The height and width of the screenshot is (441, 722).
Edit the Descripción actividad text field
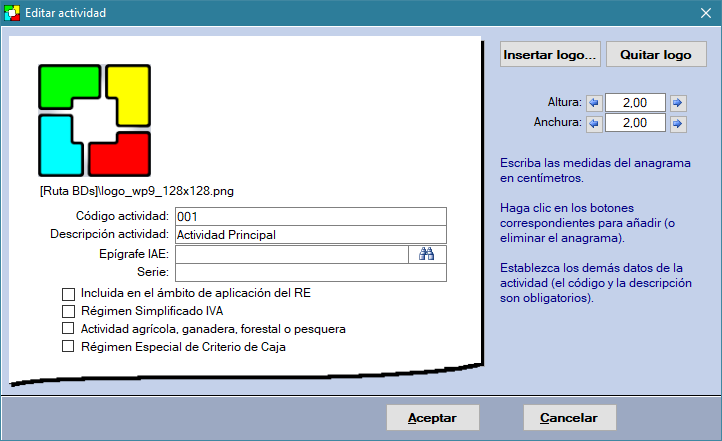[309, 235]
